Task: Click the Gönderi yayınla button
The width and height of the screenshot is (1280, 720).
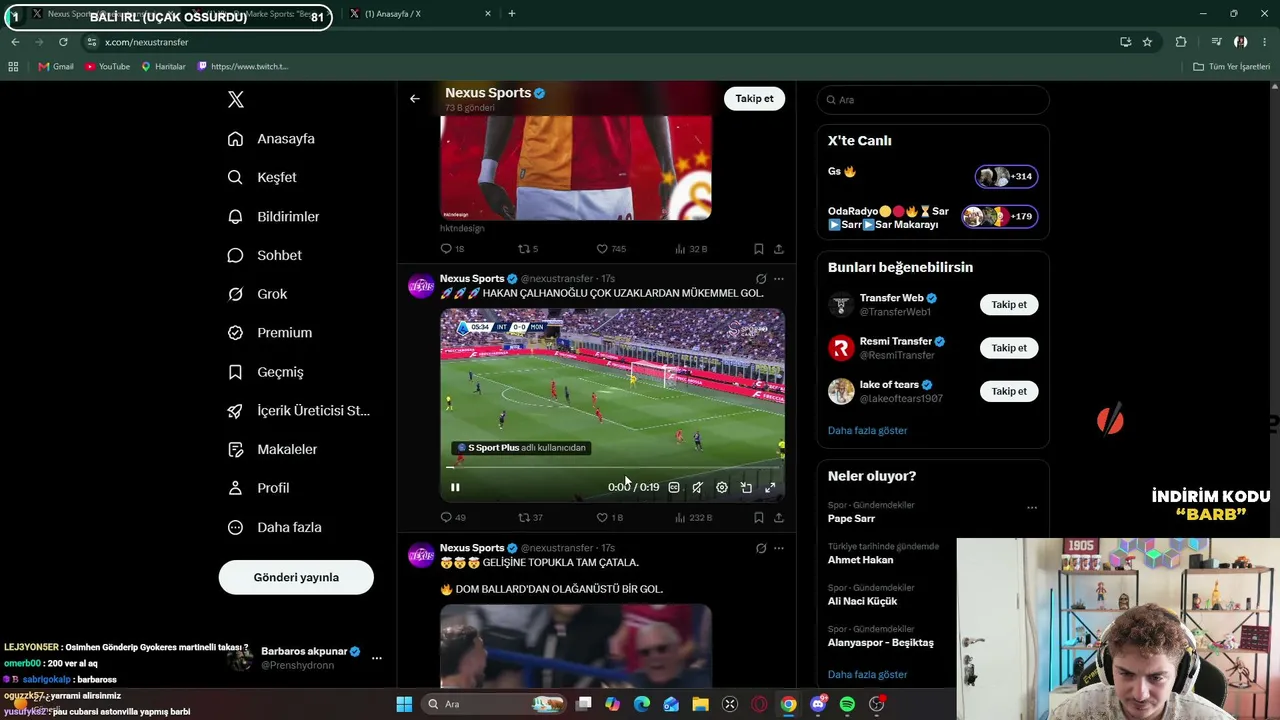Action: (296, 577)
